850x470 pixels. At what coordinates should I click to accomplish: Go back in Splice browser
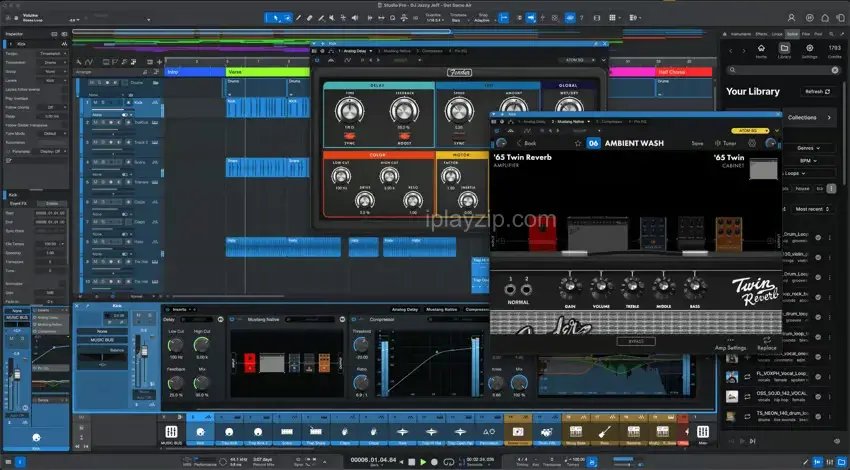(730, 51)
